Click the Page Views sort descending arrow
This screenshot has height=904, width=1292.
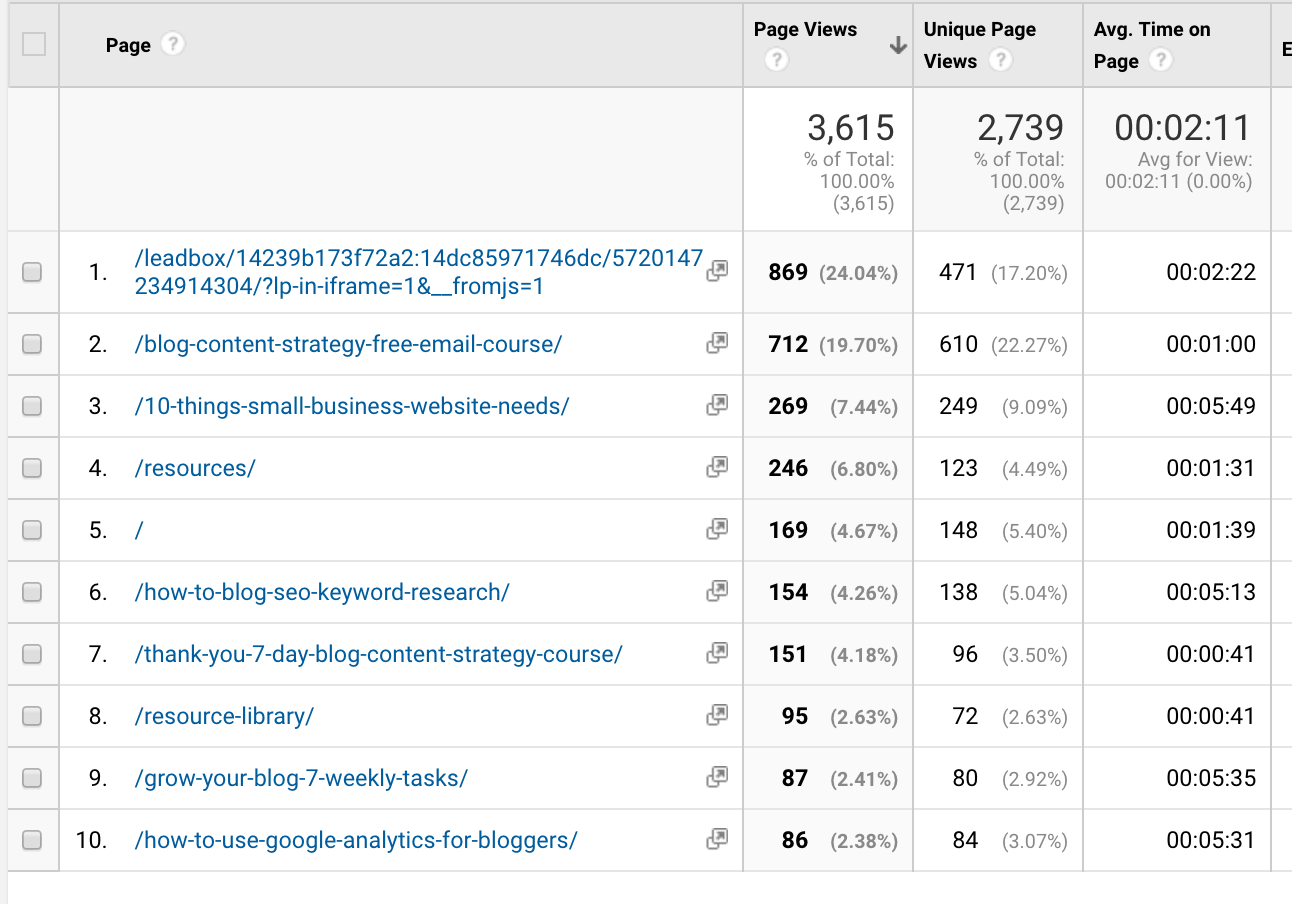point(898,45)
